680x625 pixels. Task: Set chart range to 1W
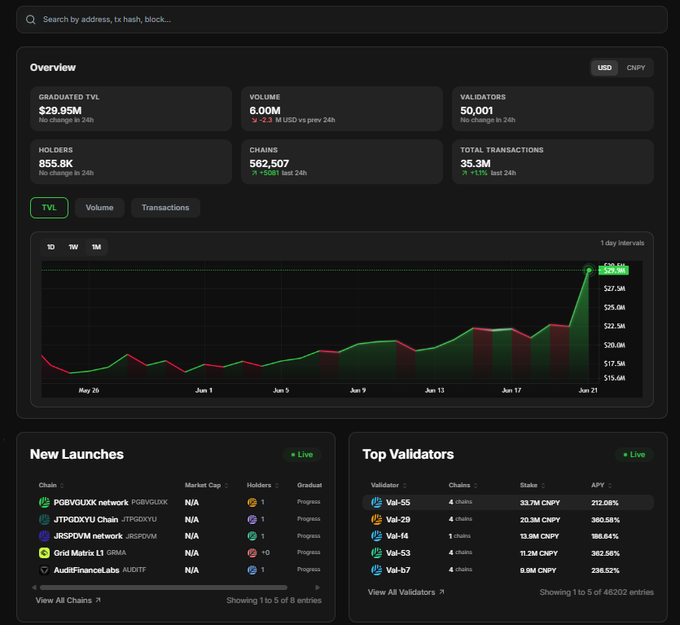click(x=73, y=247)
